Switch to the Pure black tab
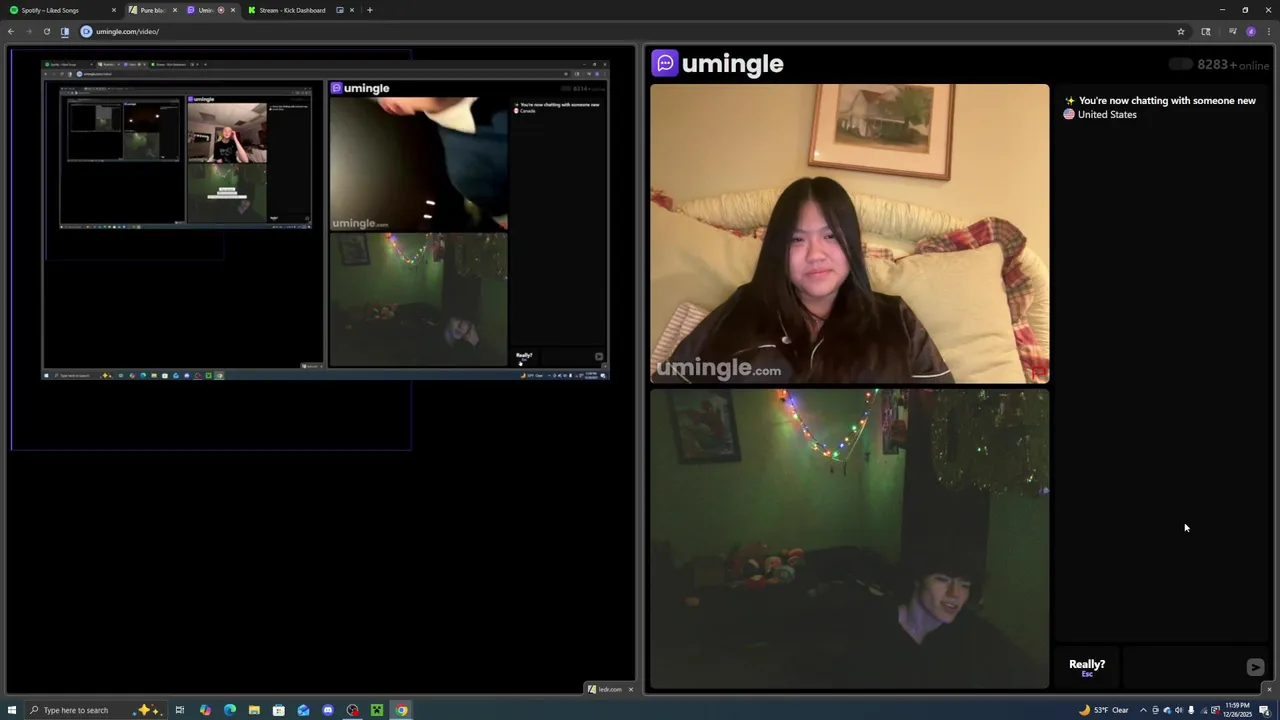This screenshot has height=720, width=1280. point(152,10)
